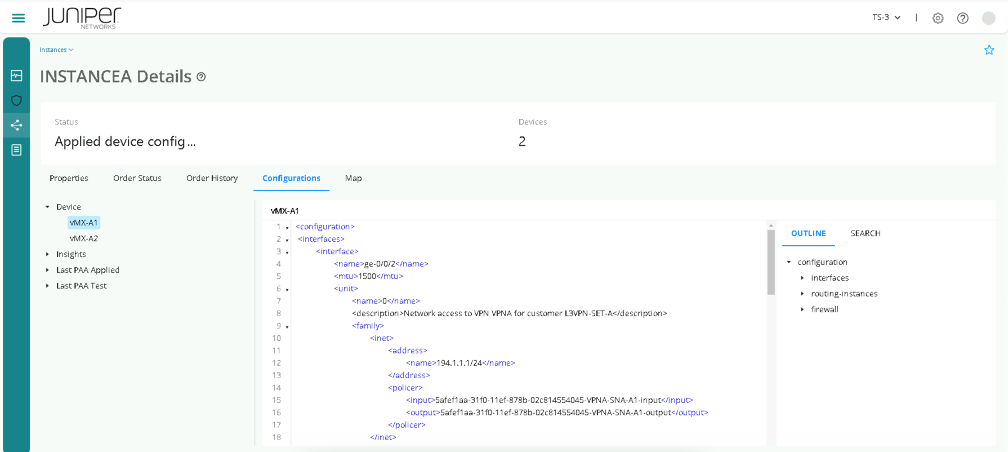Click the vMX-A1 editor title
Screen dimensions: 1008x452
pos(284,210)
